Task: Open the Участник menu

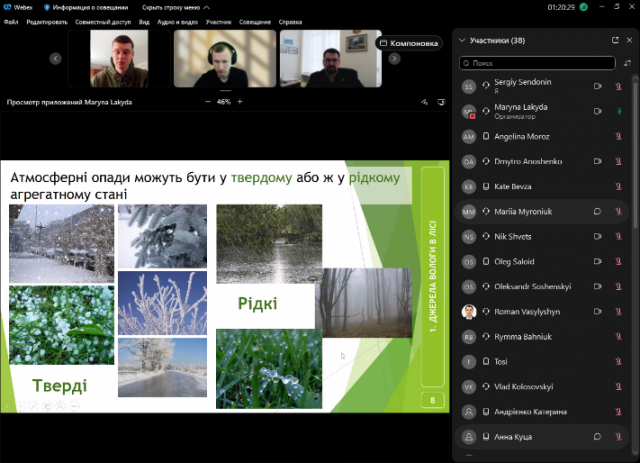Action: pos(218,22)
